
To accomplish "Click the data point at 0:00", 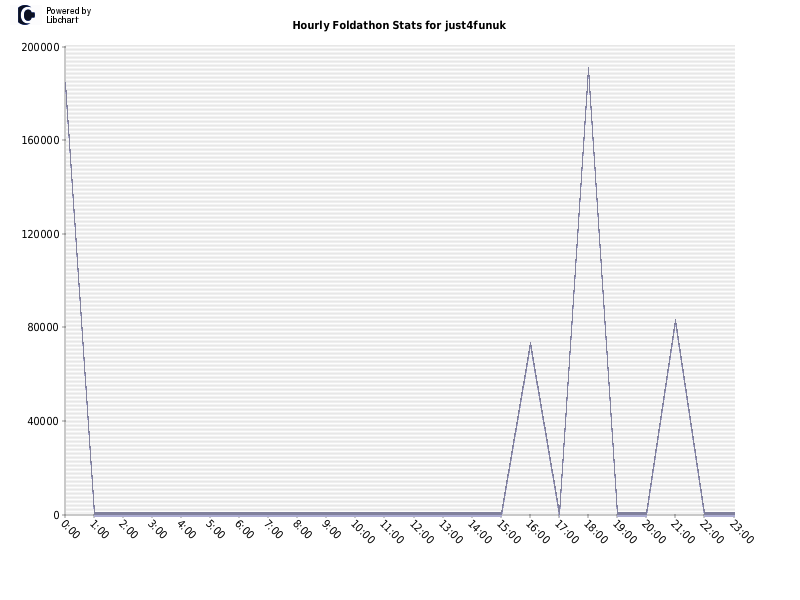I will (x=65, y=83).
